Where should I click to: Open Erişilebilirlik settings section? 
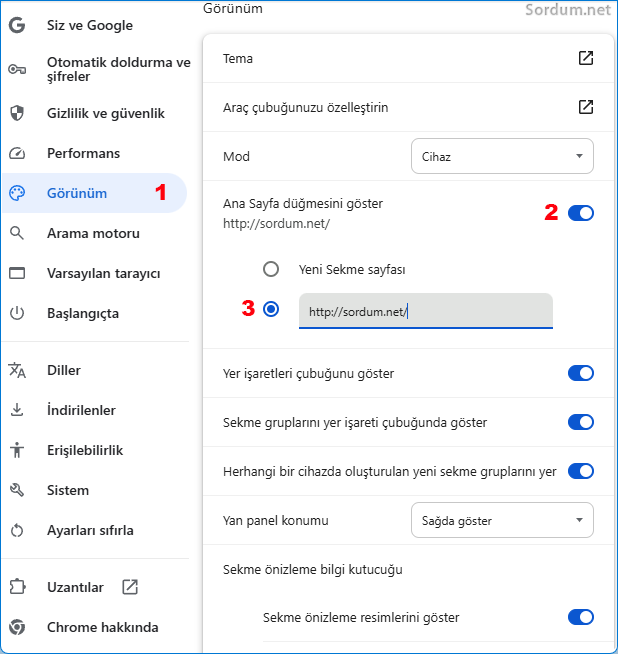(x=95, y=450)
